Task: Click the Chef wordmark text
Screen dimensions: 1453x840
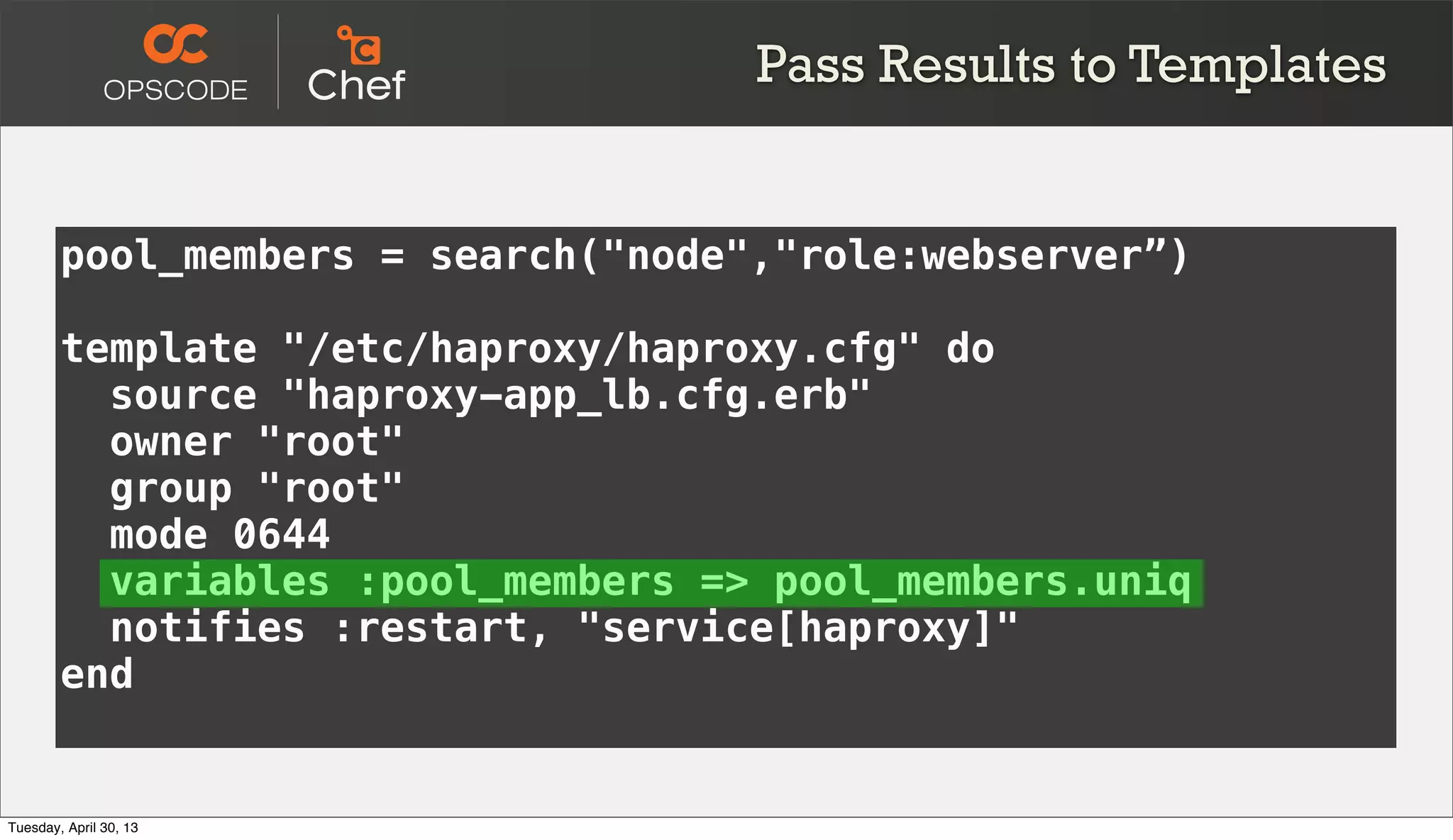Action: [356, 85]
